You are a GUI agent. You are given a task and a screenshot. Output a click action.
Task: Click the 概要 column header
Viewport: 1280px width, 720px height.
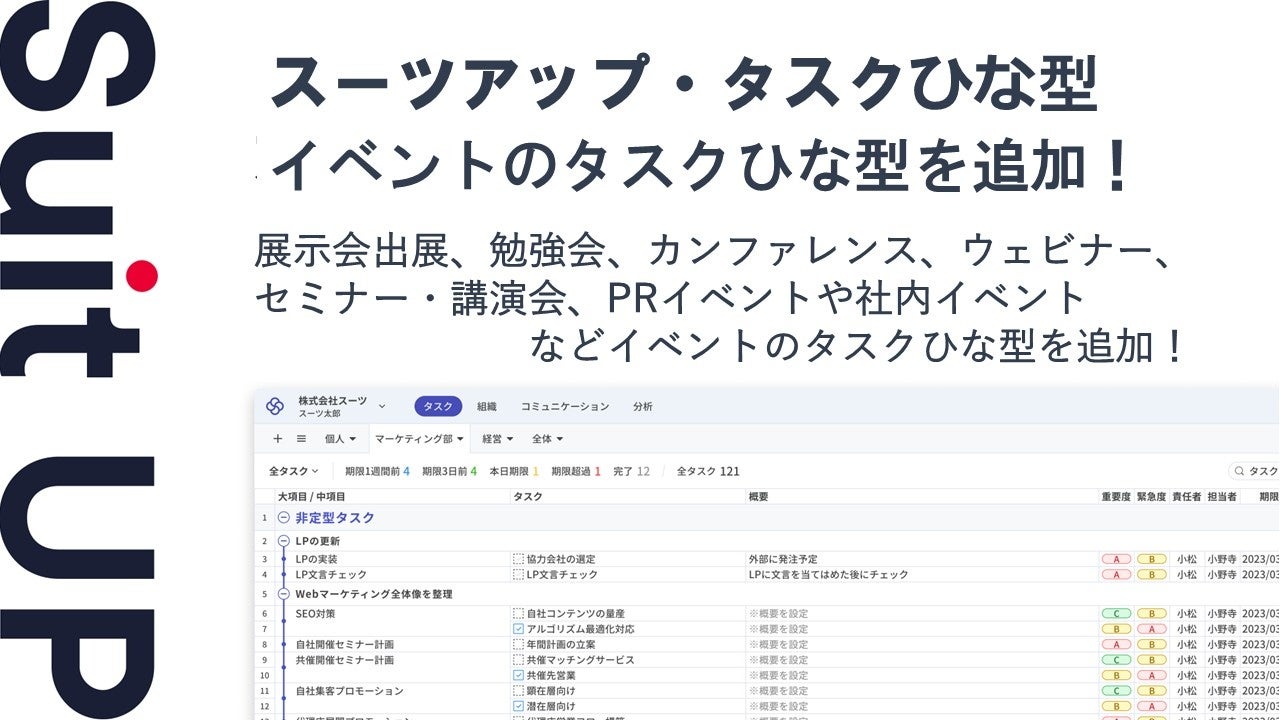pos(759,496)
